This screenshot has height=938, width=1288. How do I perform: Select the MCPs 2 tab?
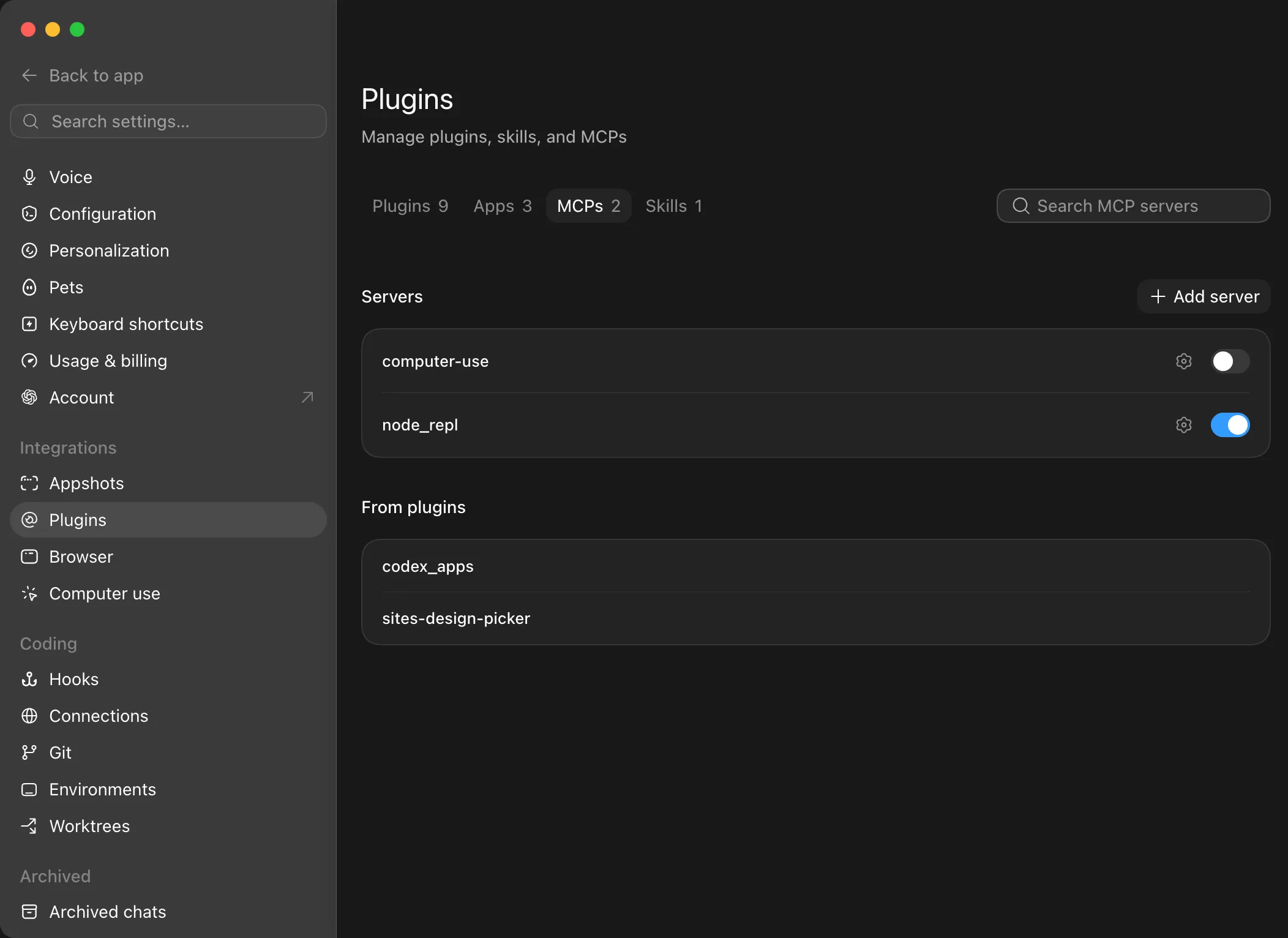pyautogui.click(x=589, y=206)
